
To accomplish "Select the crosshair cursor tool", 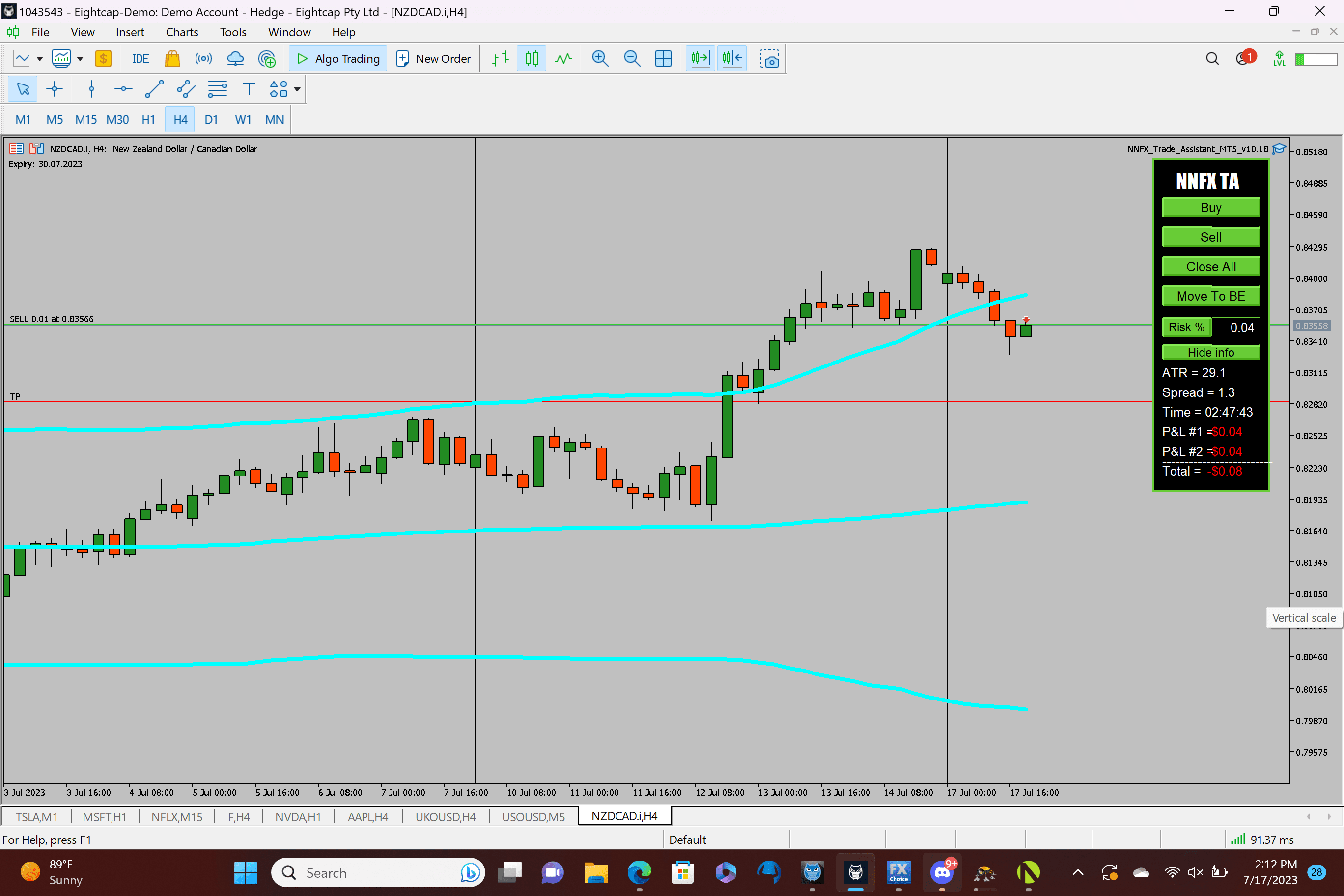I will pos(55,89).
